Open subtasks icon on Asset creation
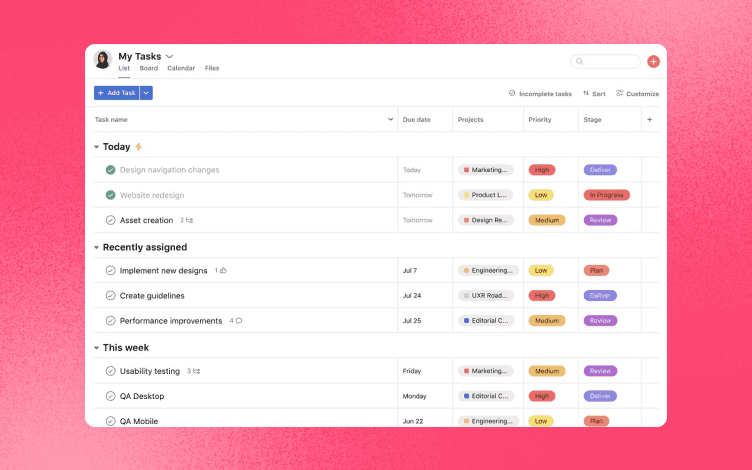This screenshot has height=470, width=752. 189,220
